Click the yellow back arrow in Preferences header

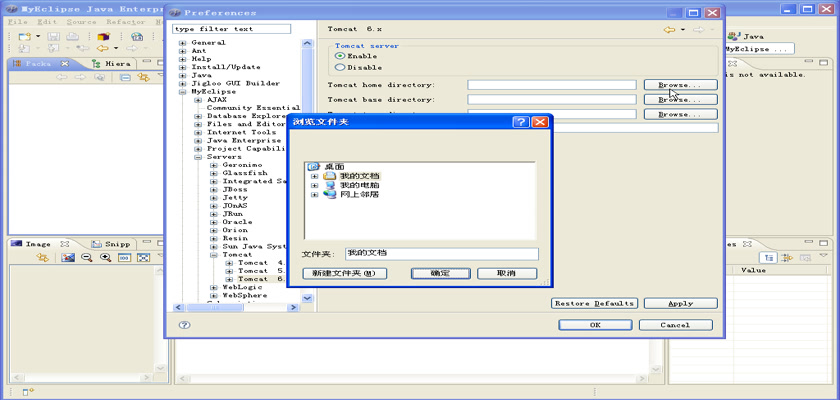tap(669, 29)
